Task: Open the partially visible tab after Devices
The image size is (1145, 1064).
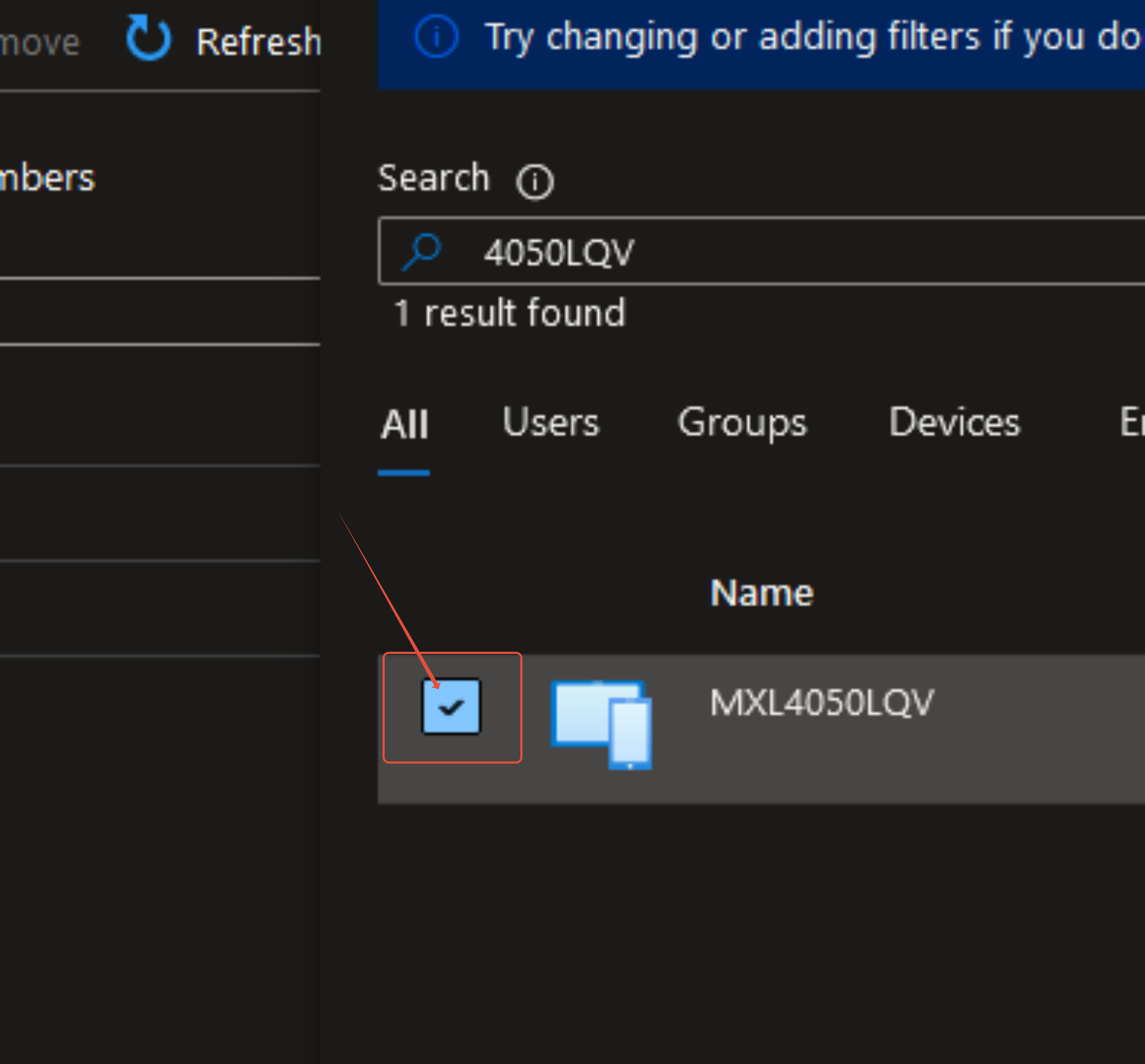Action: (x=1131, y=423)
